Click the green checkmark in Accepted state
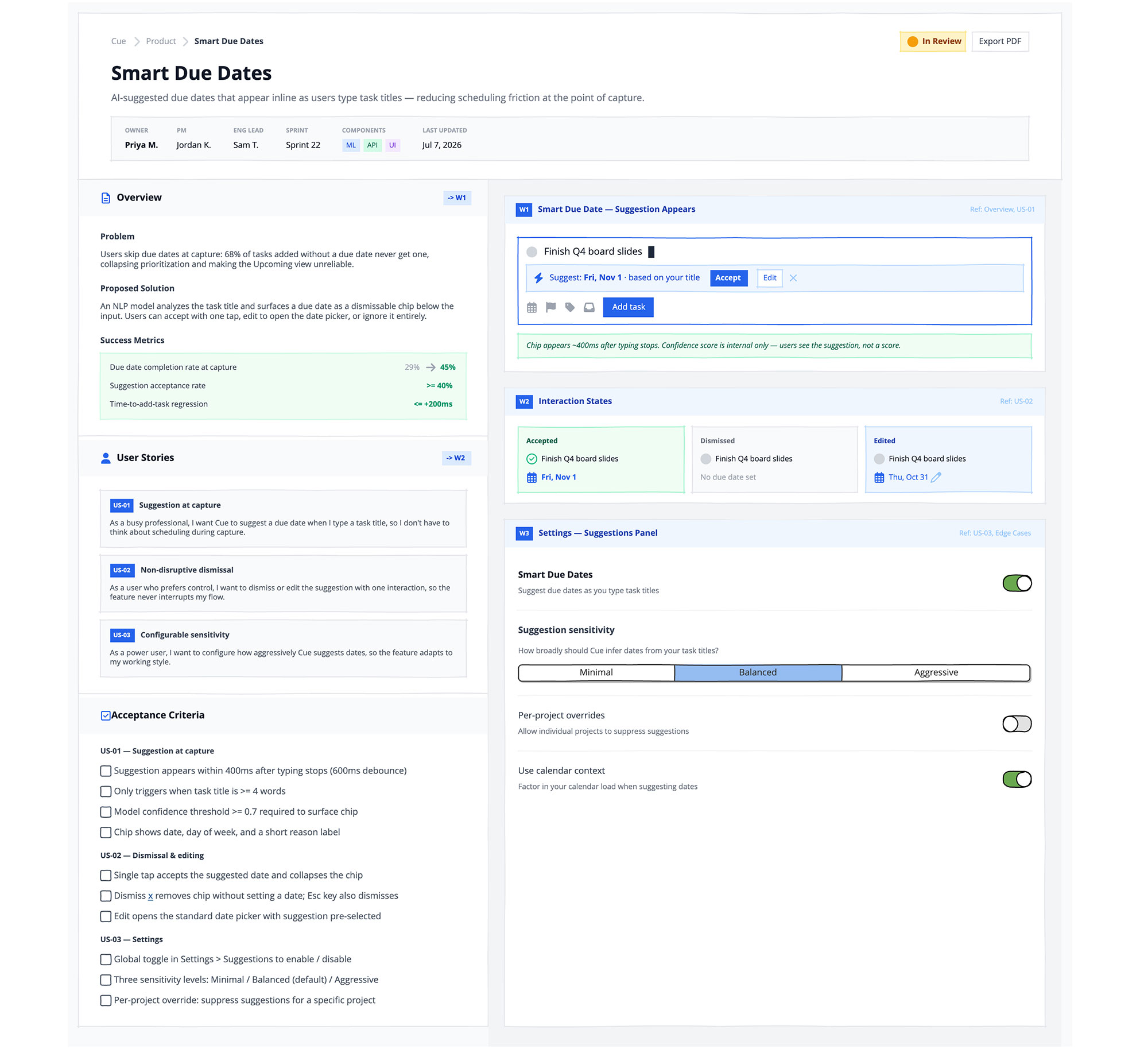 (532, 459)
